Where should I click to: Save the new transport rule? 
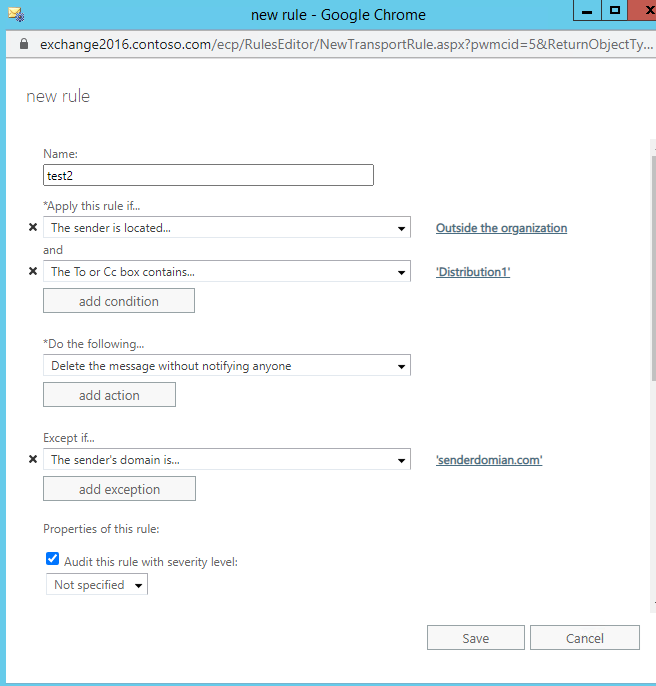pyautogui.click(x=475, y=639)
